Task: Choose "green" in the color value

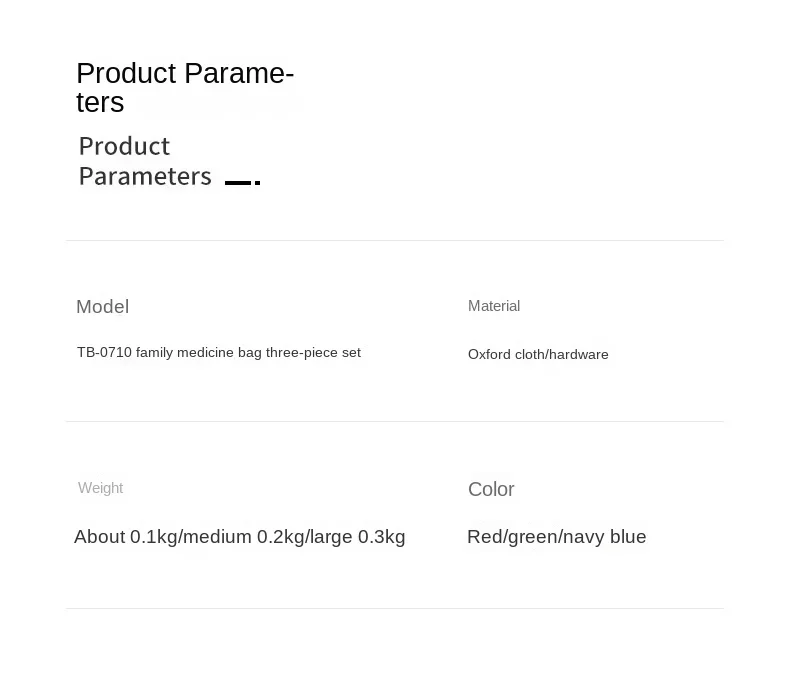Action: pyautogui.click(x=532, y=537)
